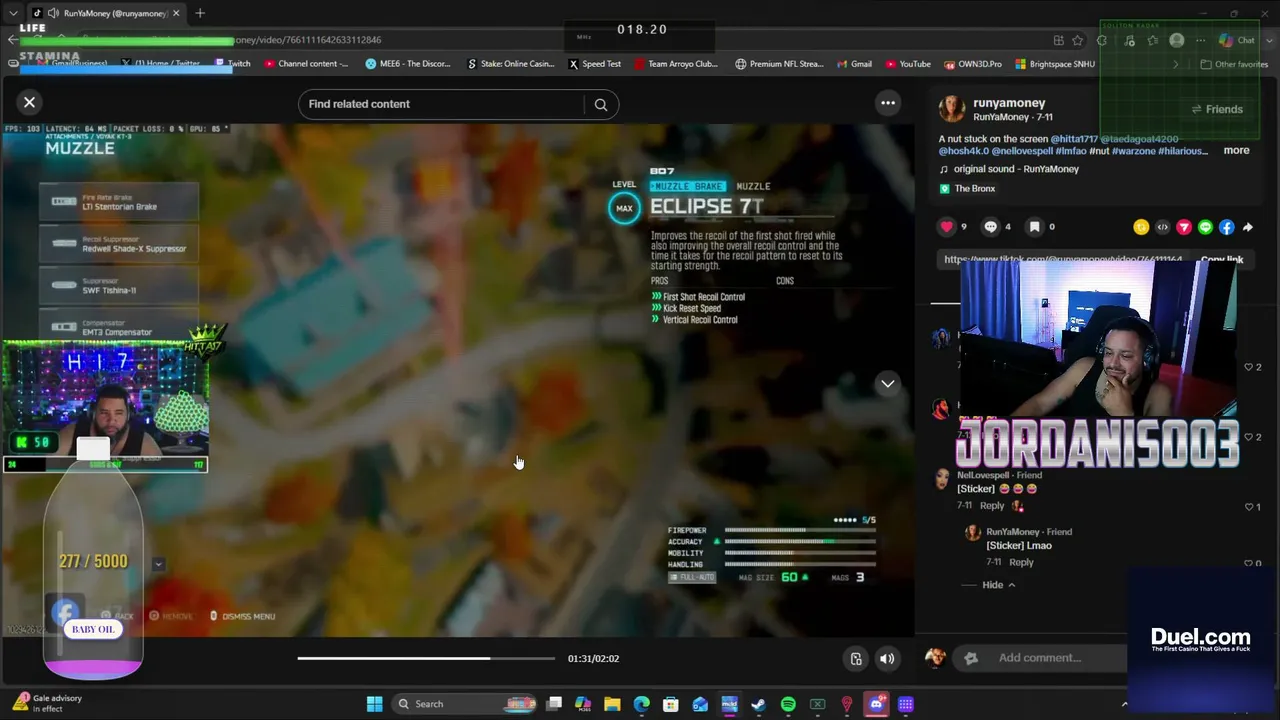Open the Premium NFL Stream bookmark
The image size is (1280, 720).
(x=779, y=64)
